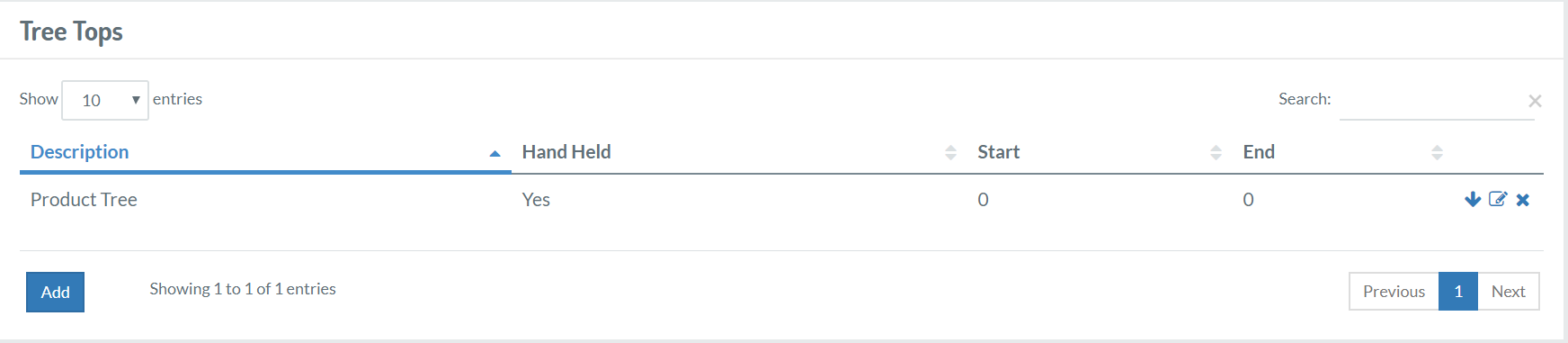The height and width of the screenshot is (343, 1568).
Task: Go to the Previous page
Action: click(1394, 291)
